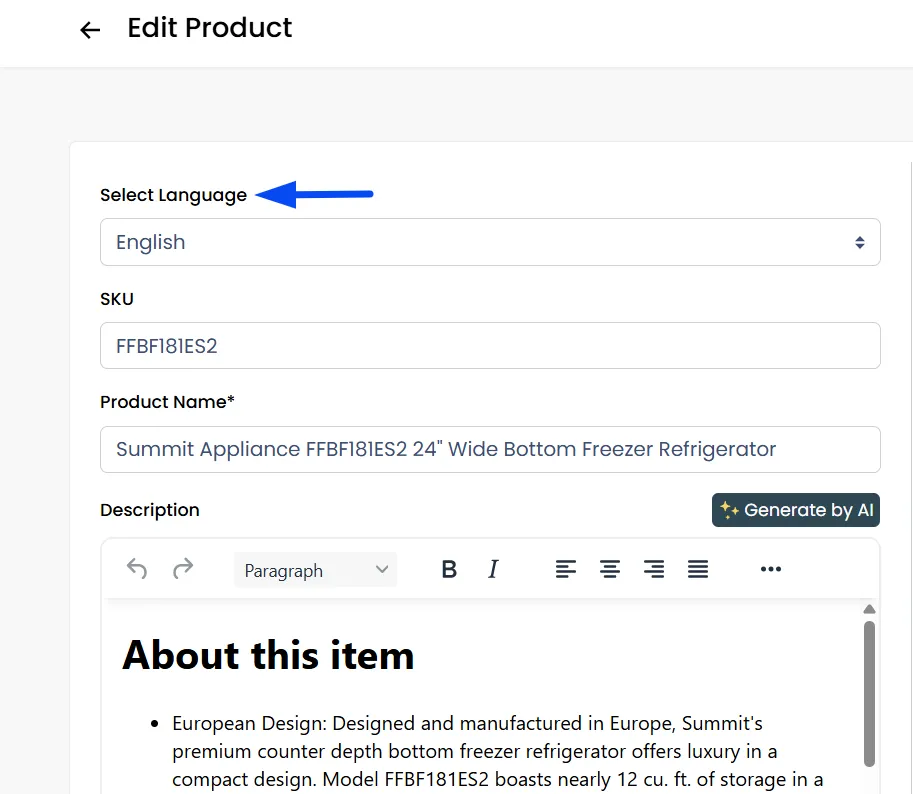Viewport: 913px width, 794px height.
Task: Click the 'Select Language' label
Action: 174,195
